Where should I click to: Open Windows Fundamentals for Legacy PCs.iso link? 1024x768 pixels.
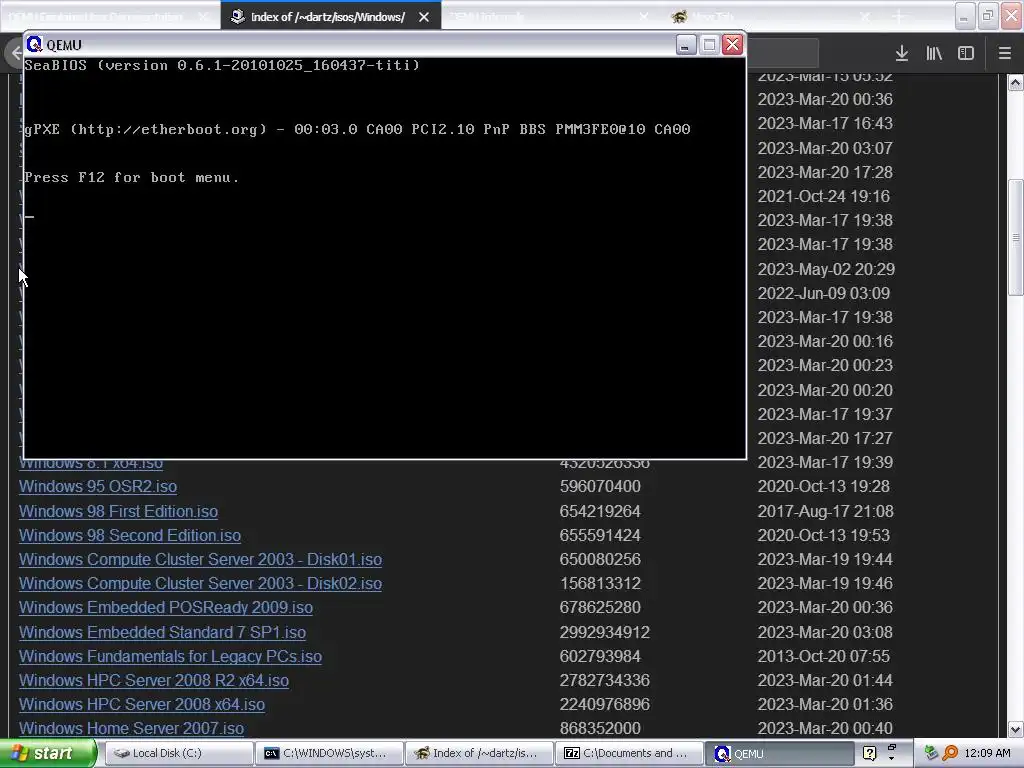[x=170, y=656]
